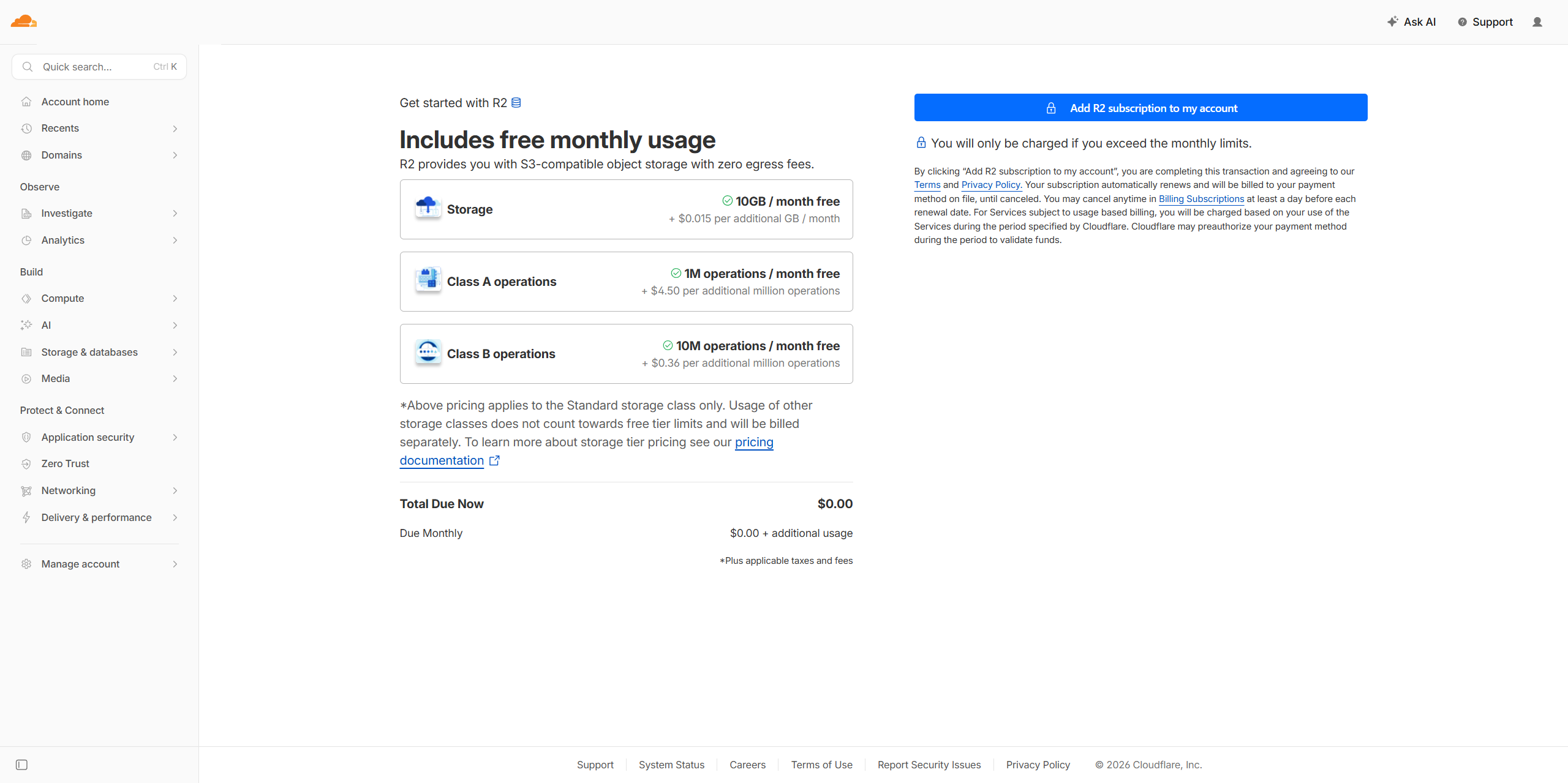Click the Ask AI sparkle icon

[x=1392, y=21]
